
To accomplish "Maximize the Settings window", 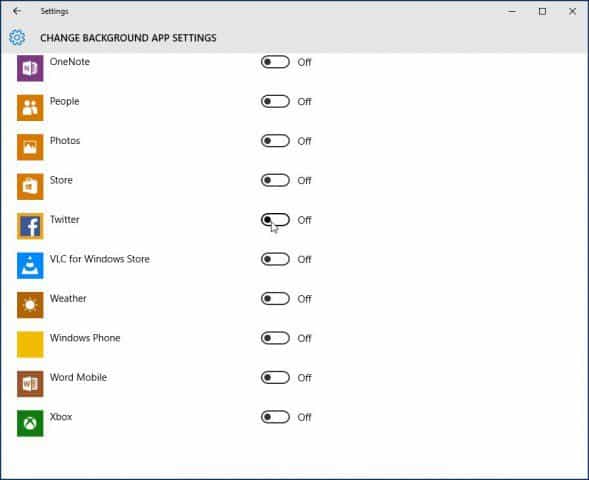I will [x=542, y=12].
